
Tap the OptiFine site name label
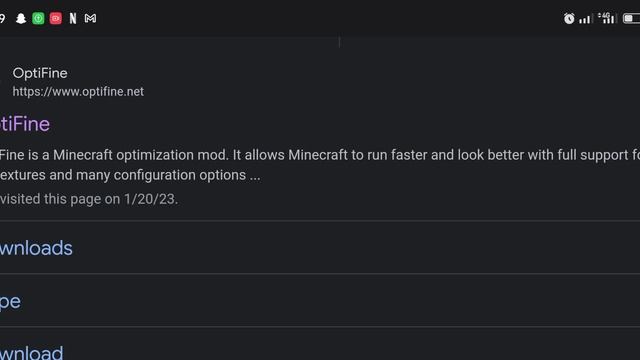(40, 73)
